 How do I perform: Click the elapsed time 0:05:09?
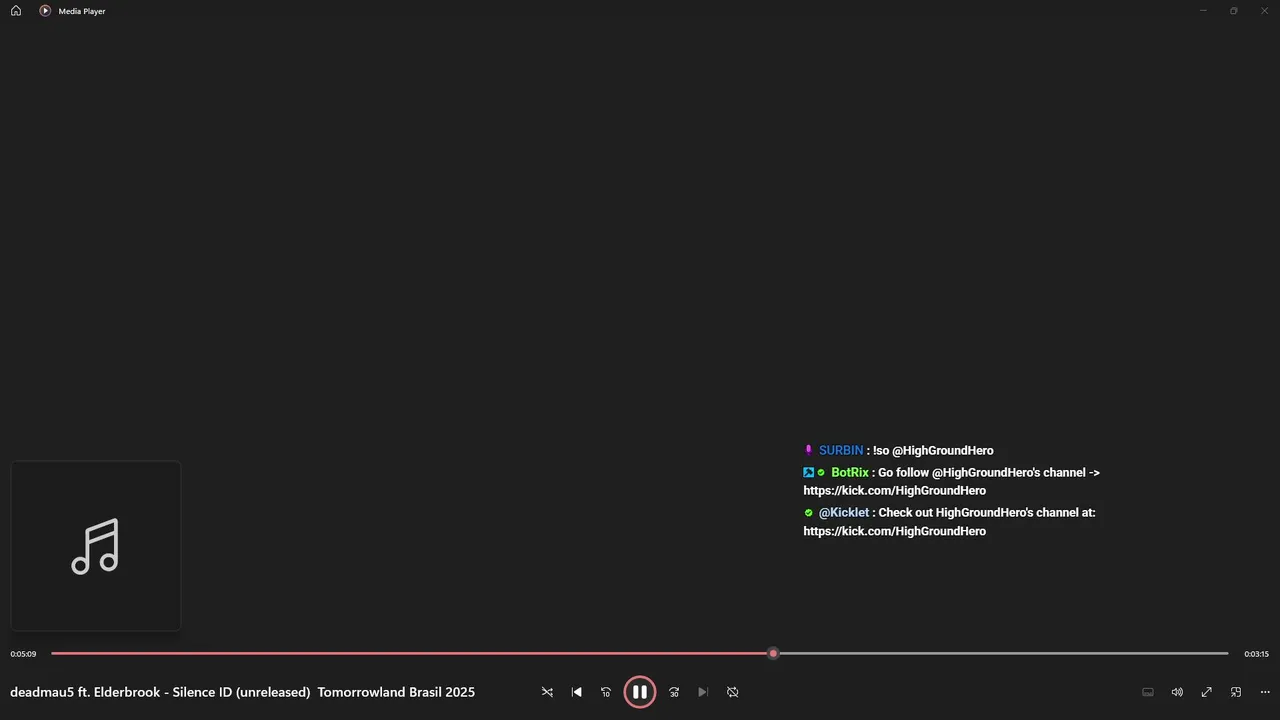23,654
